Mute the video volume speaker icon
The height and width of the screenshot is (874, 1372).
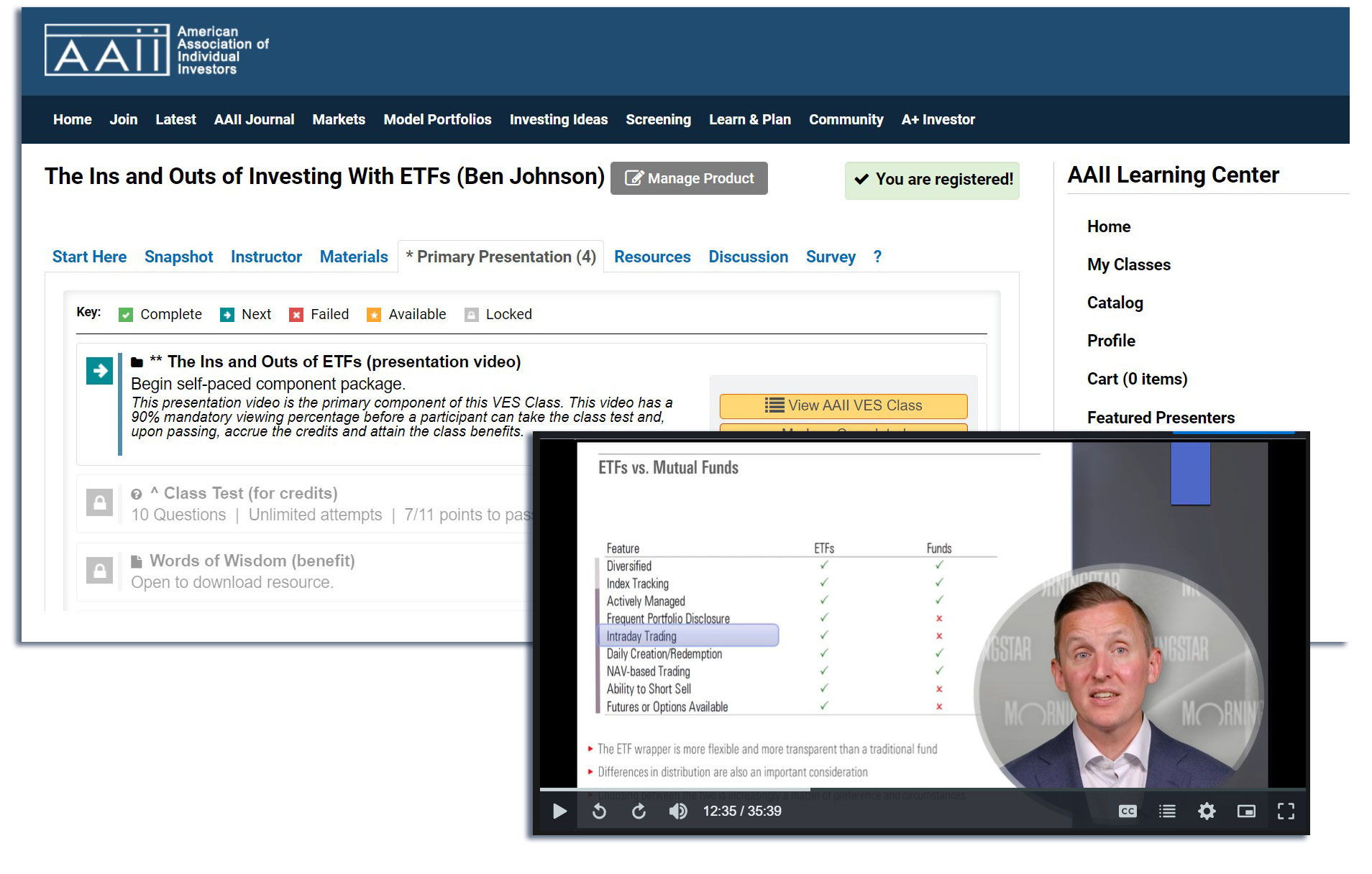[x=678, y=811]
